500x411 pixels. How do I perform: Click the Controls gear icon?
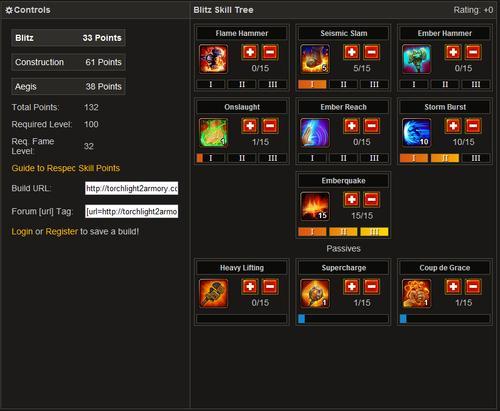click(x=9, y=10)
